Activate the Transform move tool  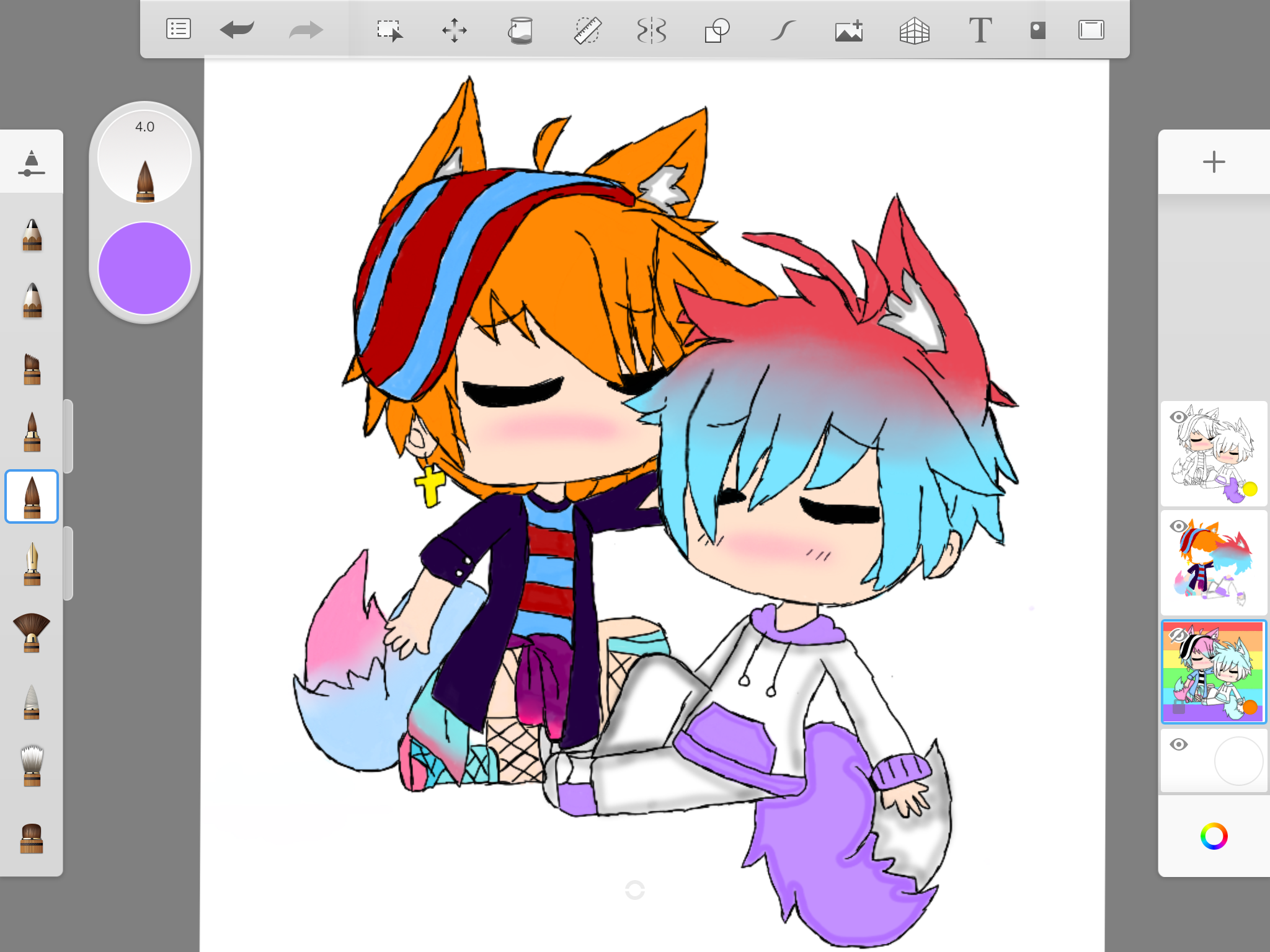(455, 30)
